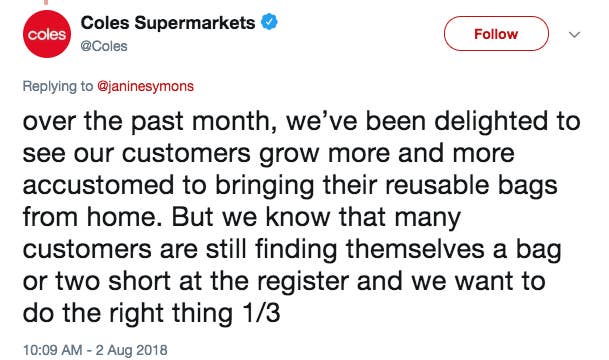Click the white 'coles' wordmark in logo

(x=47, y=35)
